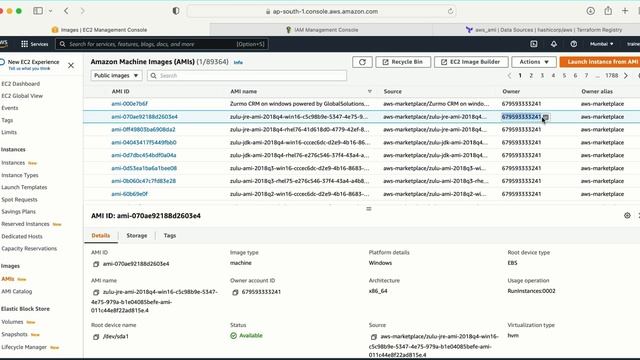Copy AMI ID in details panel
The height and width of the screenshot is (360, 640).
96,264
